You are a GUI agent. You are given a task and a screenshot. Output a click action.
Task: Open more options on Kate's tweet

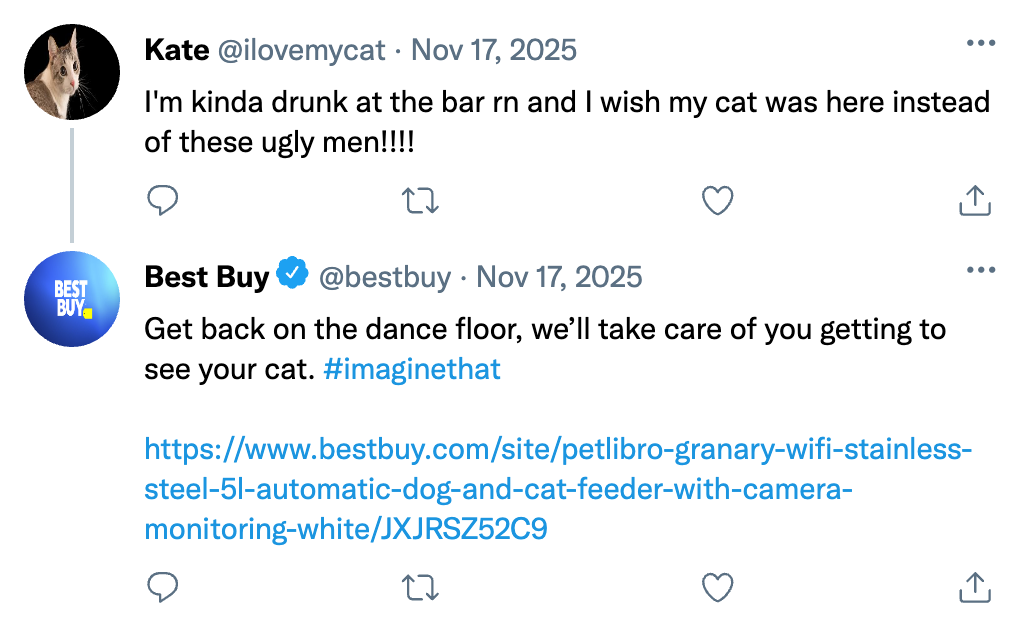click(980, 44)
